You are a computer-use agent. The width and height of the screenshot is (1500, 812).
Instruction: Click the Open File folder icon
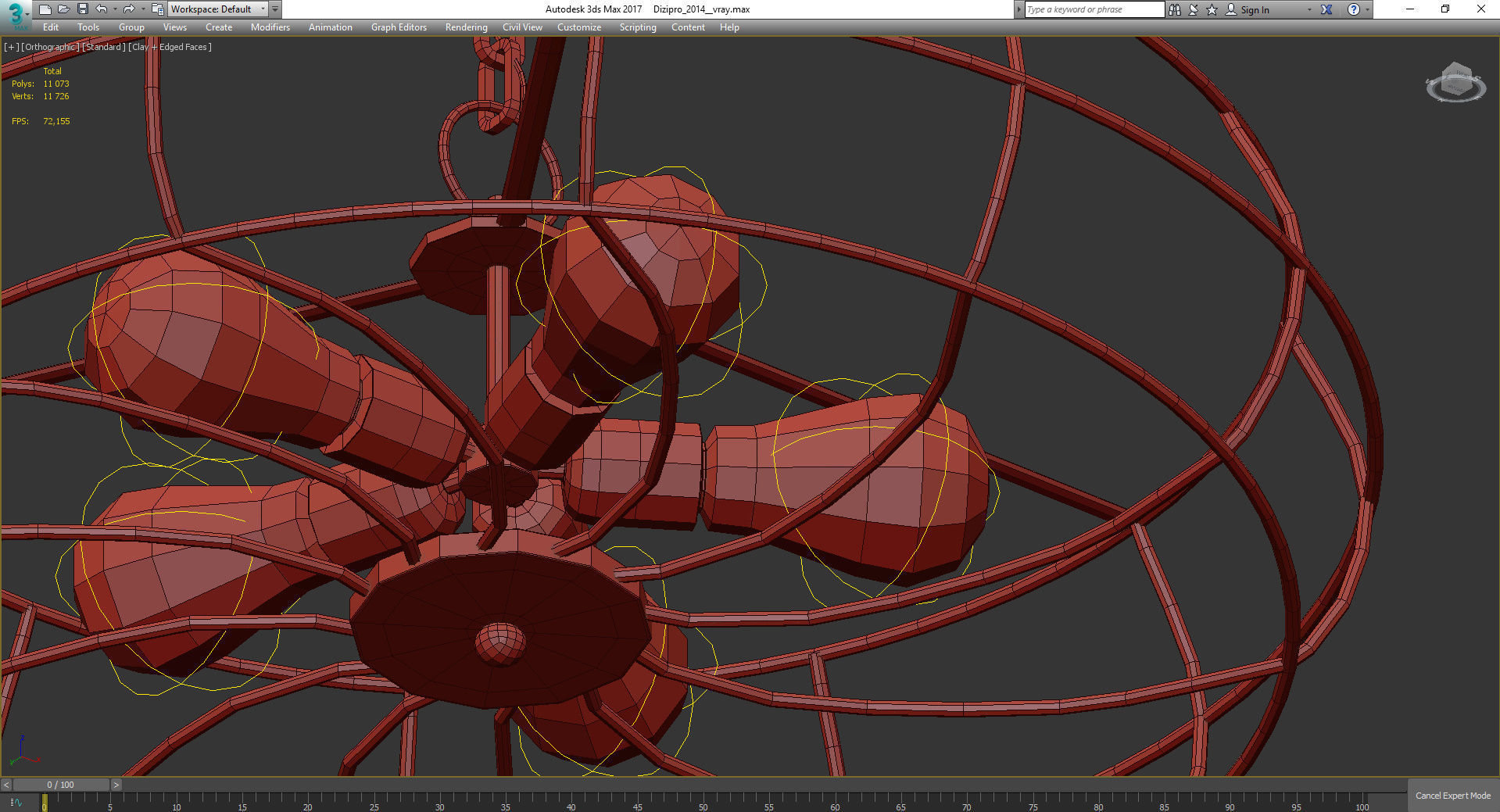click(x=63, y=9)
